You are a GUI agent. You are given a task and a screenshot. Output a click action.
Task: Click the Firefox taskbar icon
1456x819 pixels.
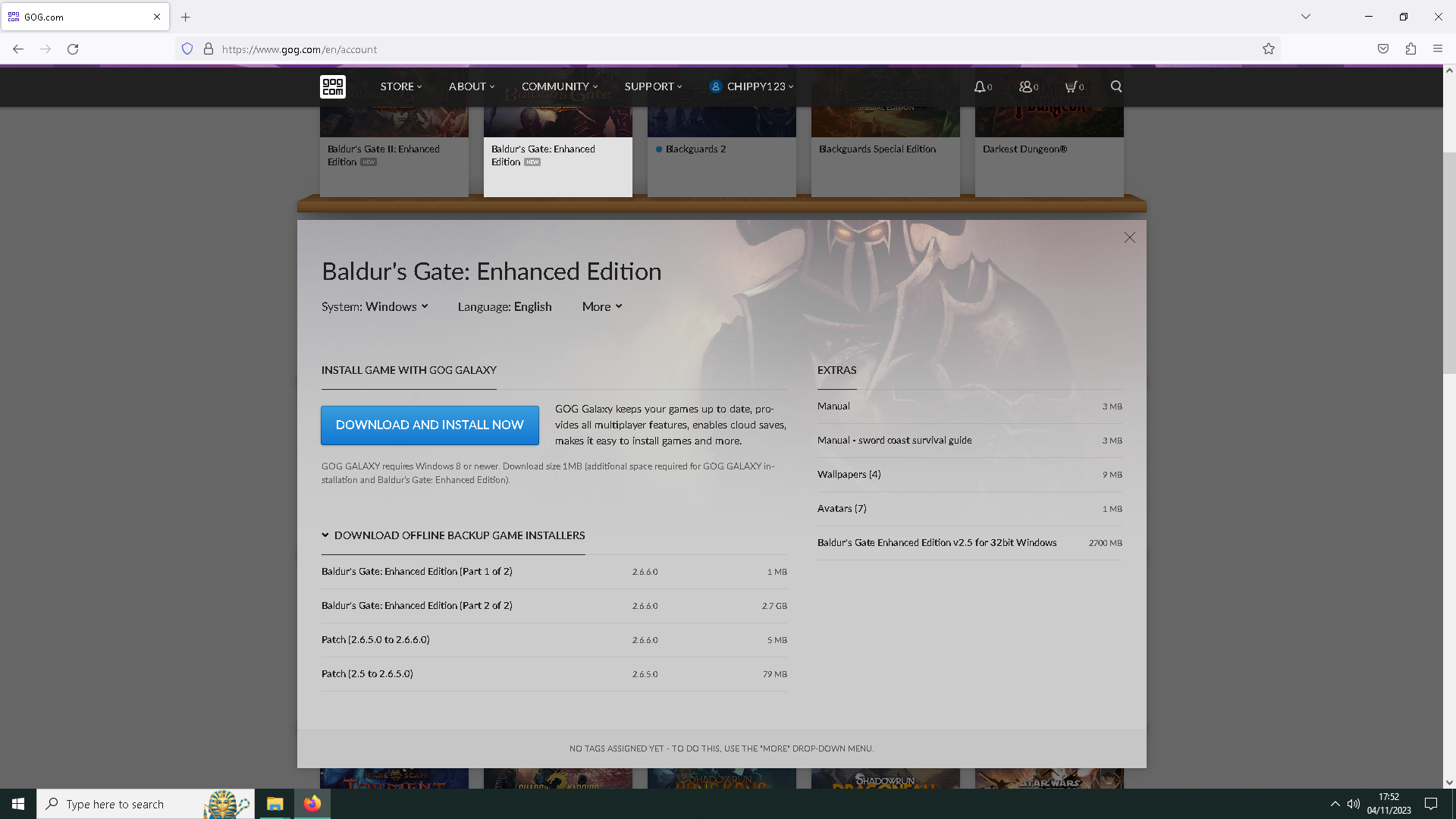pos(312,804)
